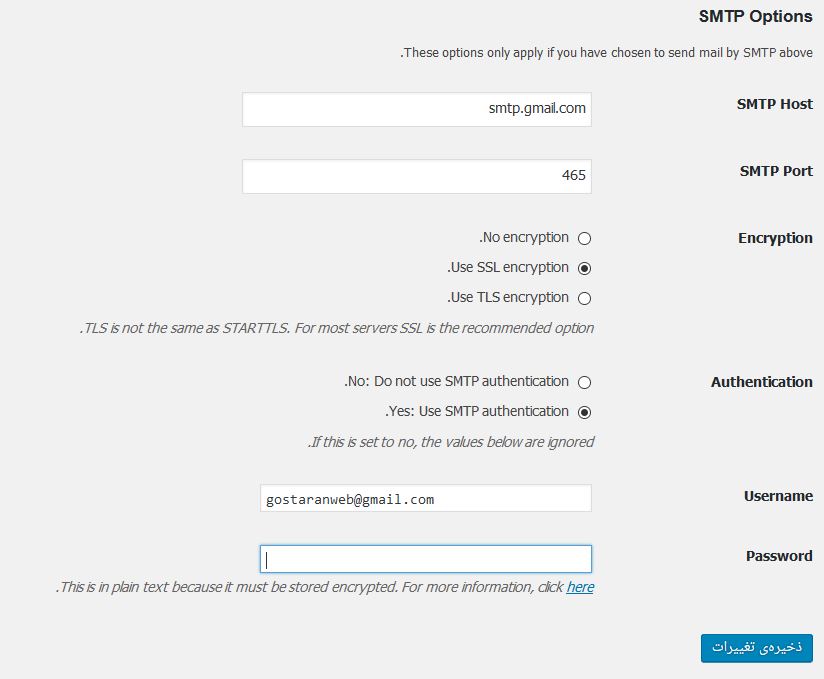
Task: Click the SMTP Options section heading
Action: pos(755,17)
